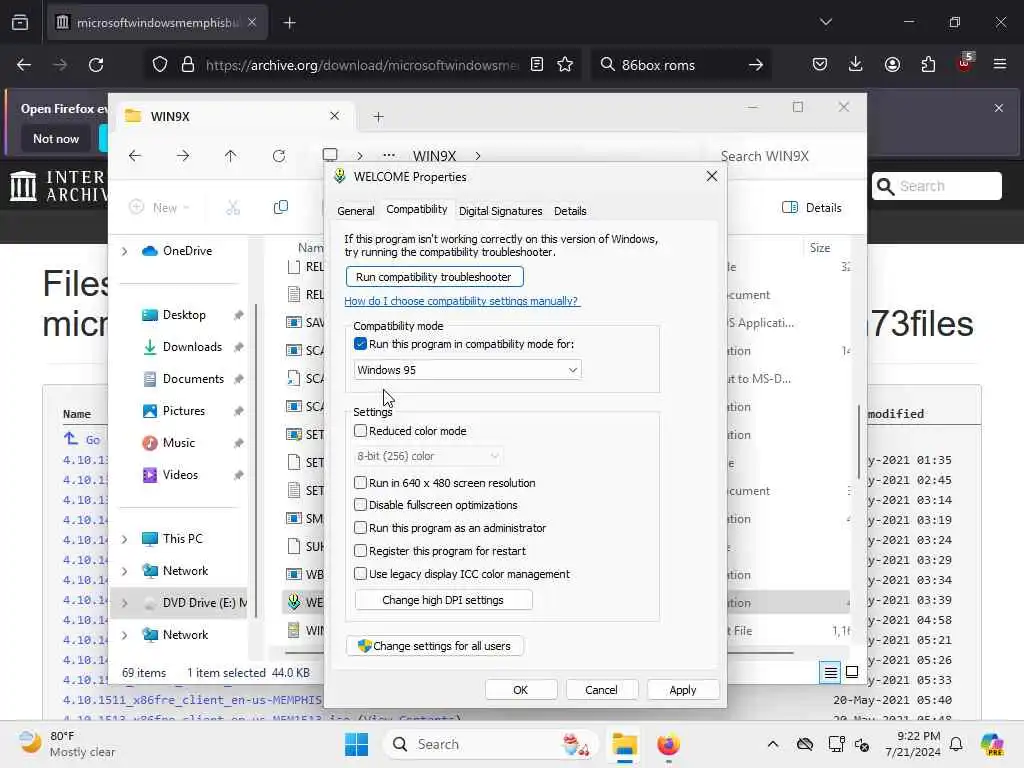Open notifications bell in system tray
The image size is (1024, 768).
(x=956, y=744)
